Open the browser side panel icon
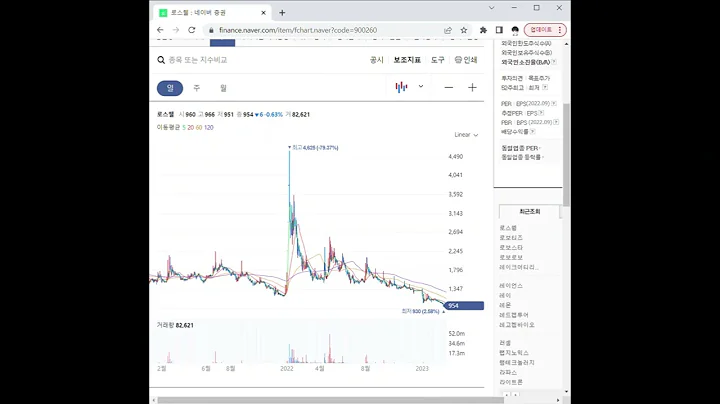Viewport: 720px width, 404px height. click(x=499, y=30)
